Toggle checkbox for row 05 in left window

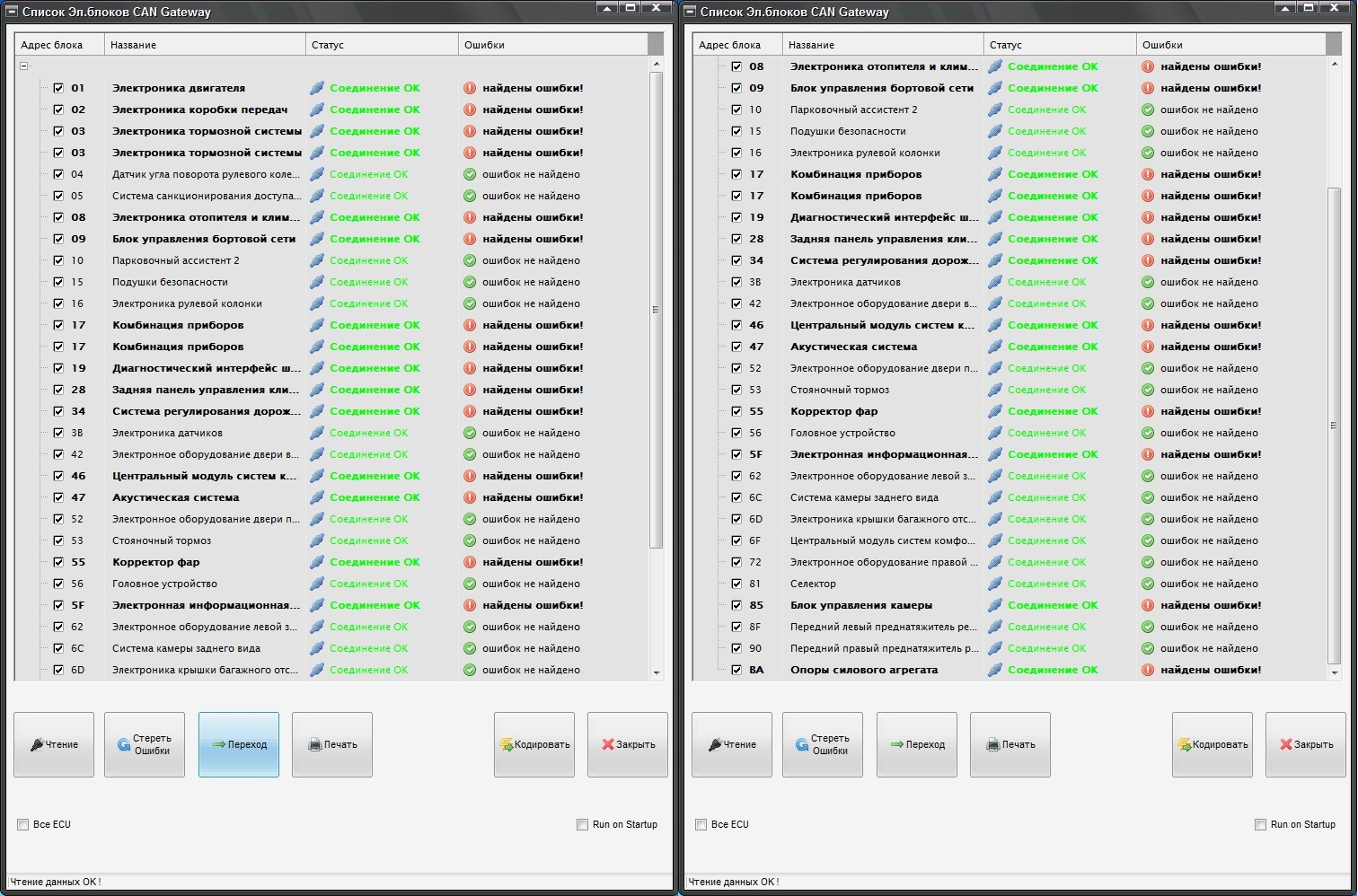click(58, 196)
